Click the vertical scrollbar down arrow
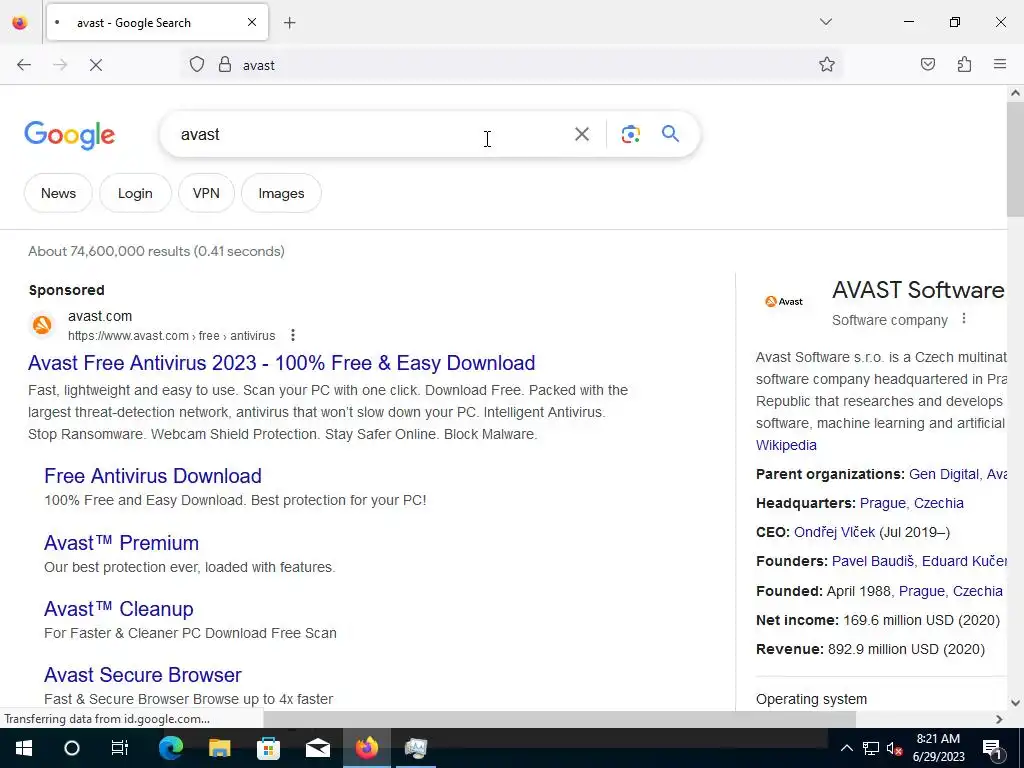This screenshot has height=768, width=1024. (x=1015, y=703)
